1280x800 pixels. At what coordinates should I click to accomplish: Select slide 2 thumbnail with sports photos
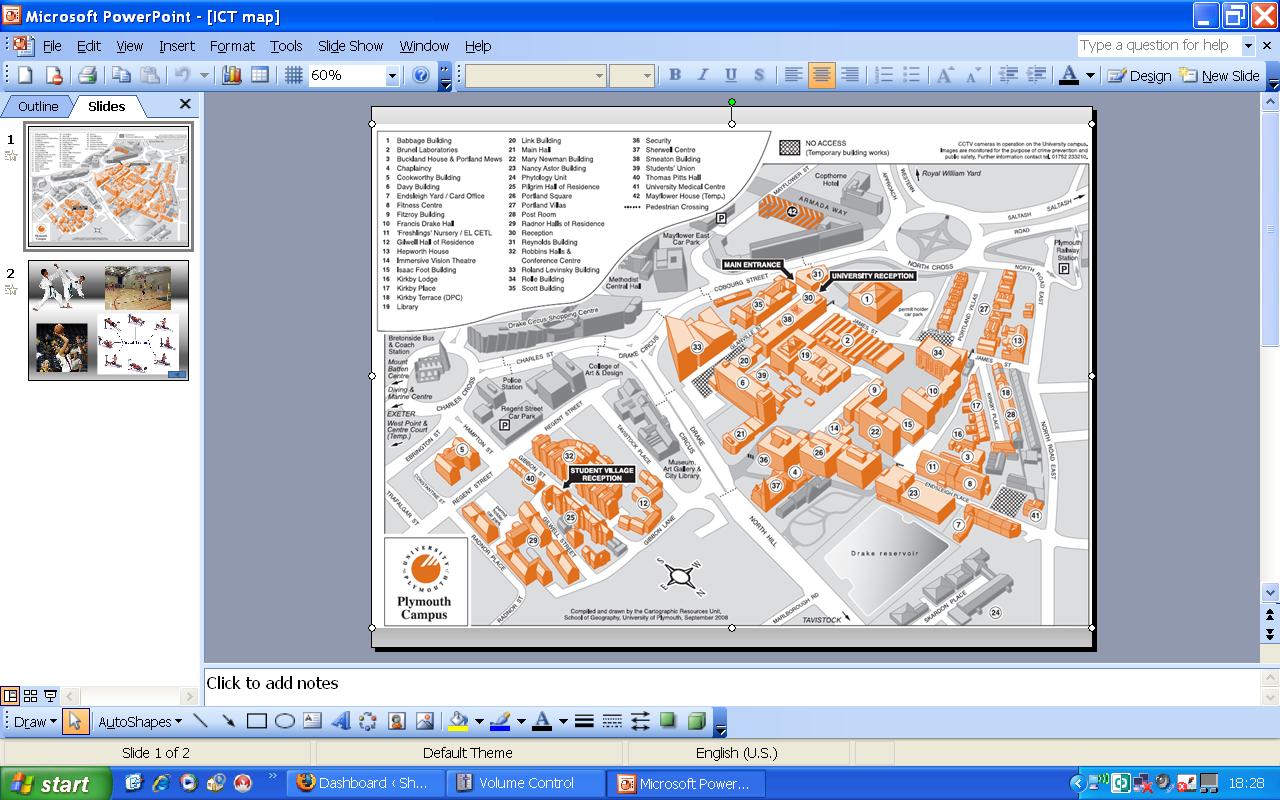pyautogui.click(x=108, y=320)
